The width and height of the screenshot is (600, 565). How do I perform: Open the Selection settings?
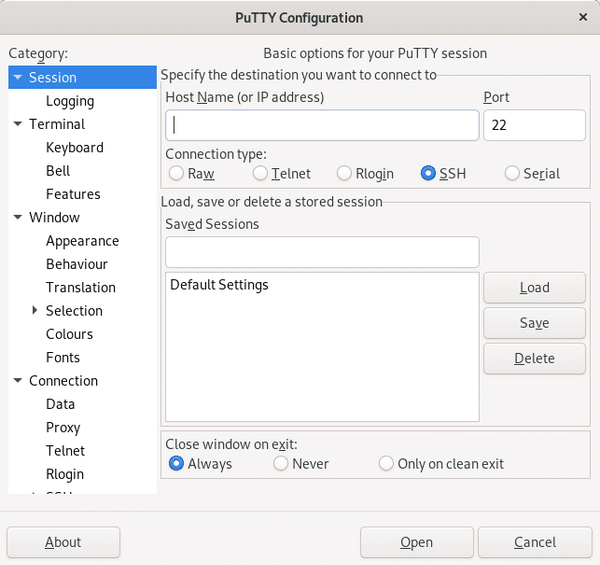74,311
